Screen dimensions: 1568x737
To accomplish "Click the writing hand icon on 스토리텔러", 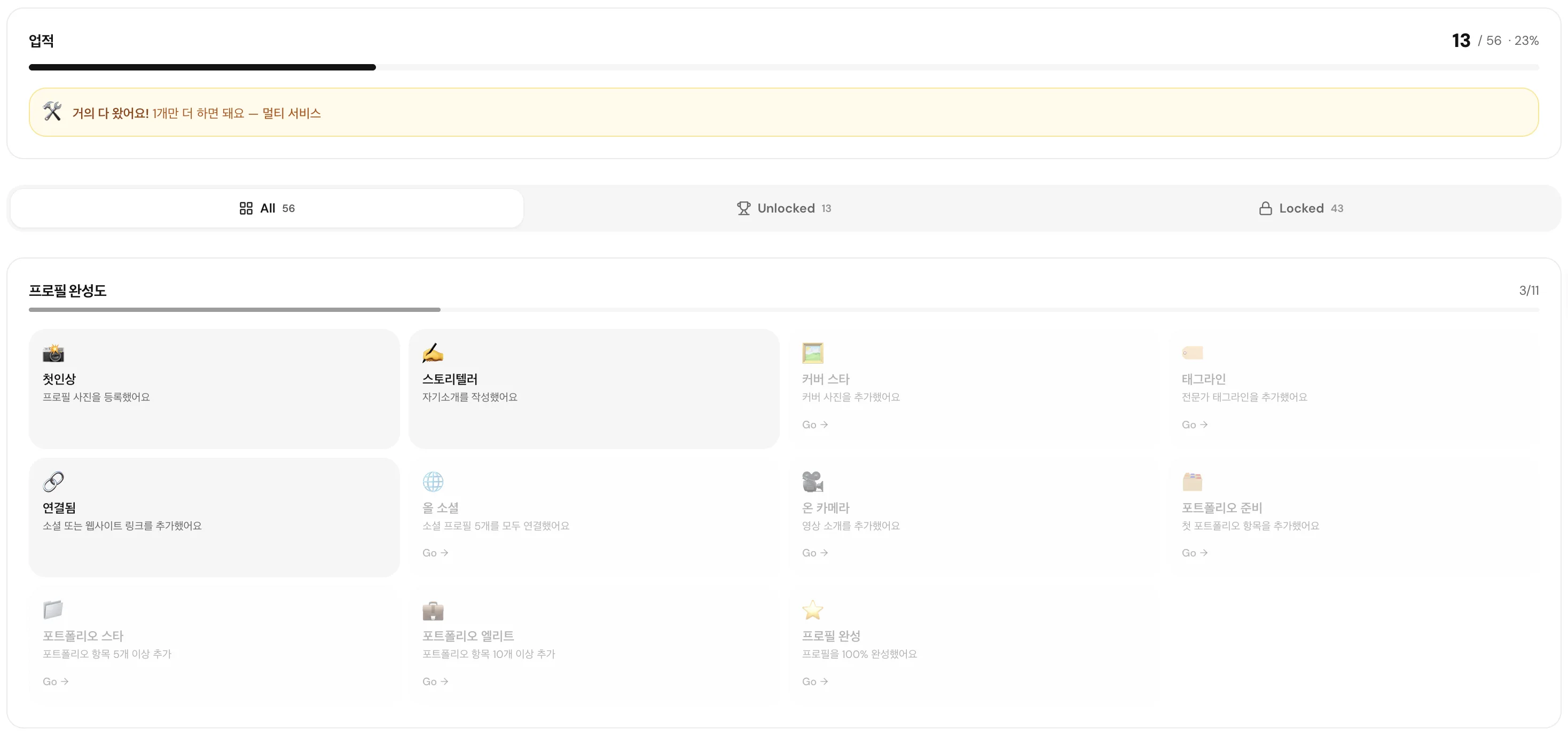I will [433, 353].
